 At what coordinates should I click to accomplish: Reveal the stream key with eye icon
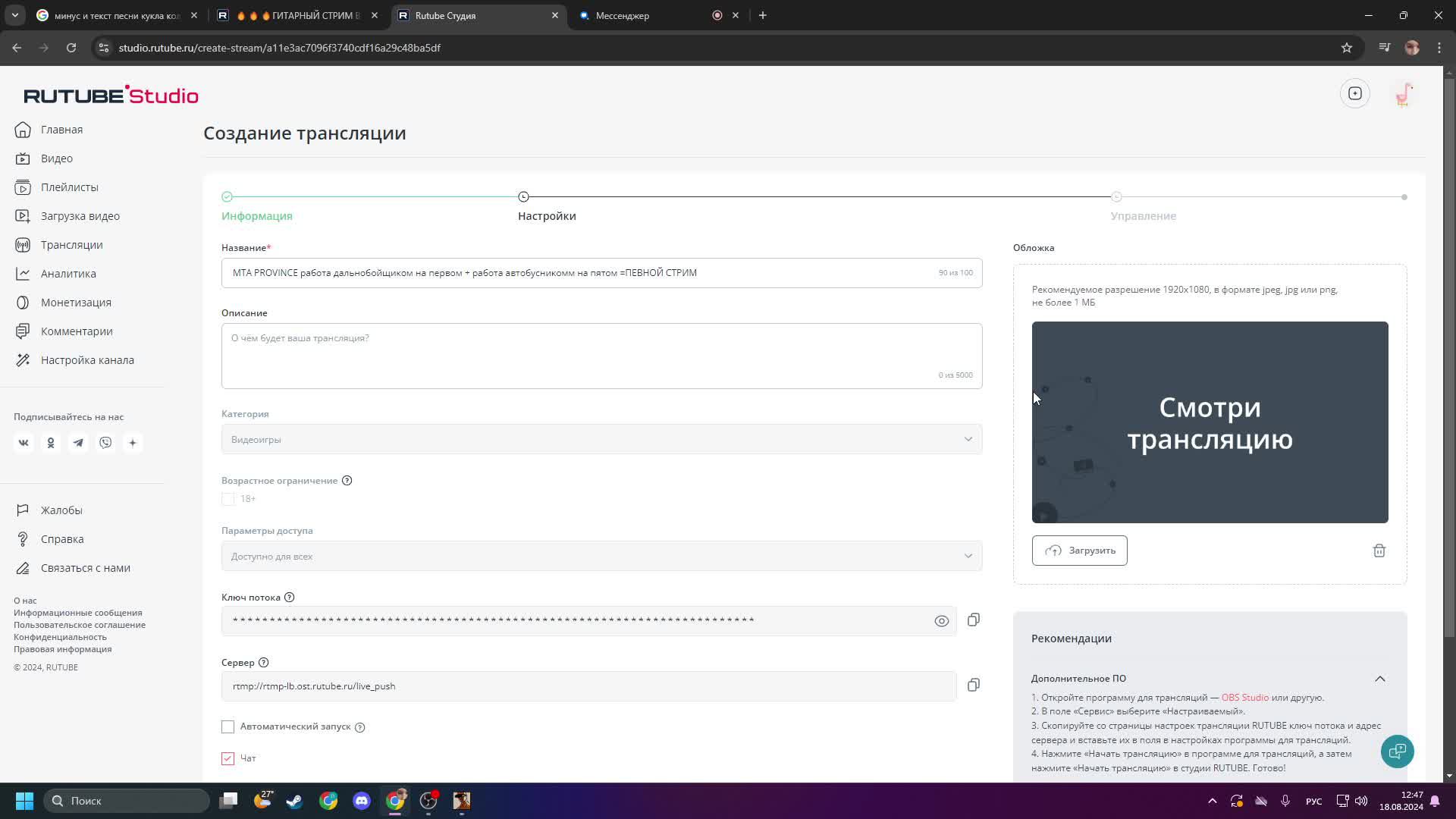point(941,621)
